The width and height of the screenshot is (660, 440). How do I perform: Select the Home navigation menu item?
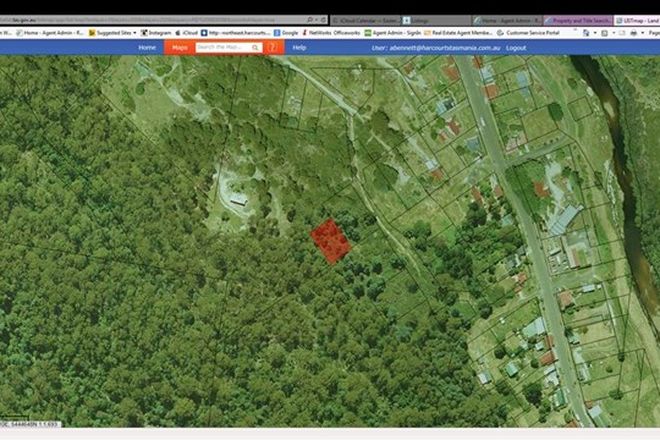(147, 47)
